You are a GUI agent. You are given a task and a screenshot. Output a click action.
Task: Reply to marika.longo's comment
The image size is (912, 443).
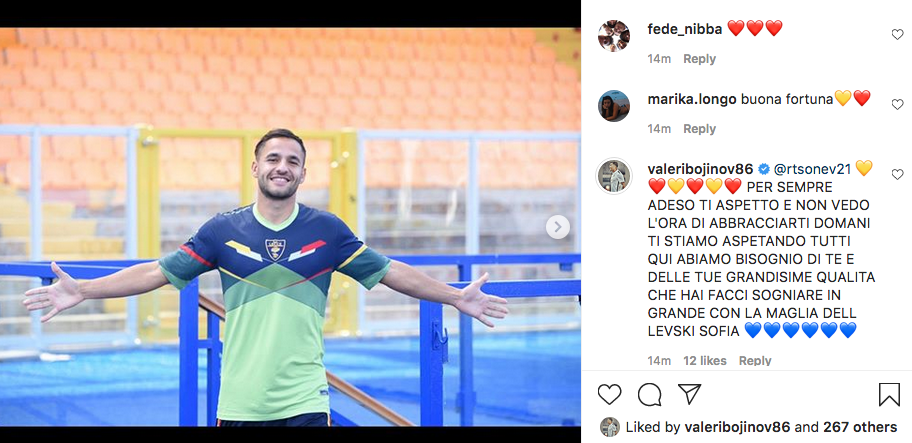point(699,129)
